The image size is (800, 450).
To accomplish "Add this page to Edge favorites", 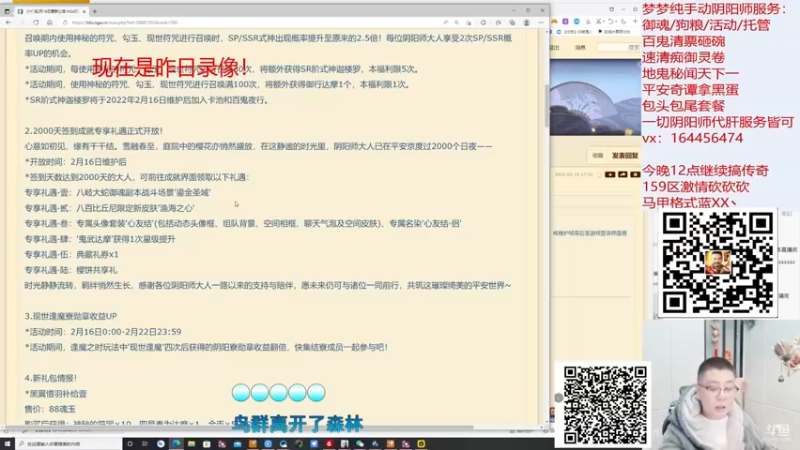I will tap(468, 22).
